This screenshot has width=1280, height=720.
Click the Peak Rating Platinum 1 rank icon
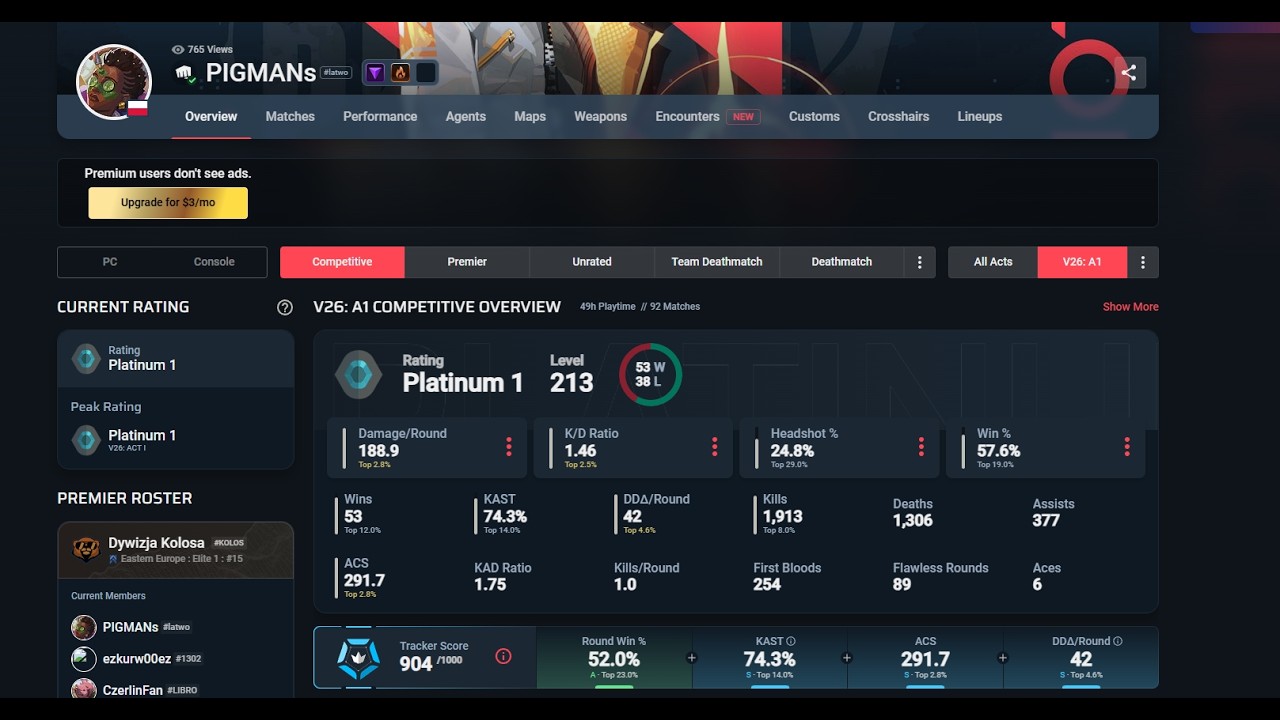[87, 439]
